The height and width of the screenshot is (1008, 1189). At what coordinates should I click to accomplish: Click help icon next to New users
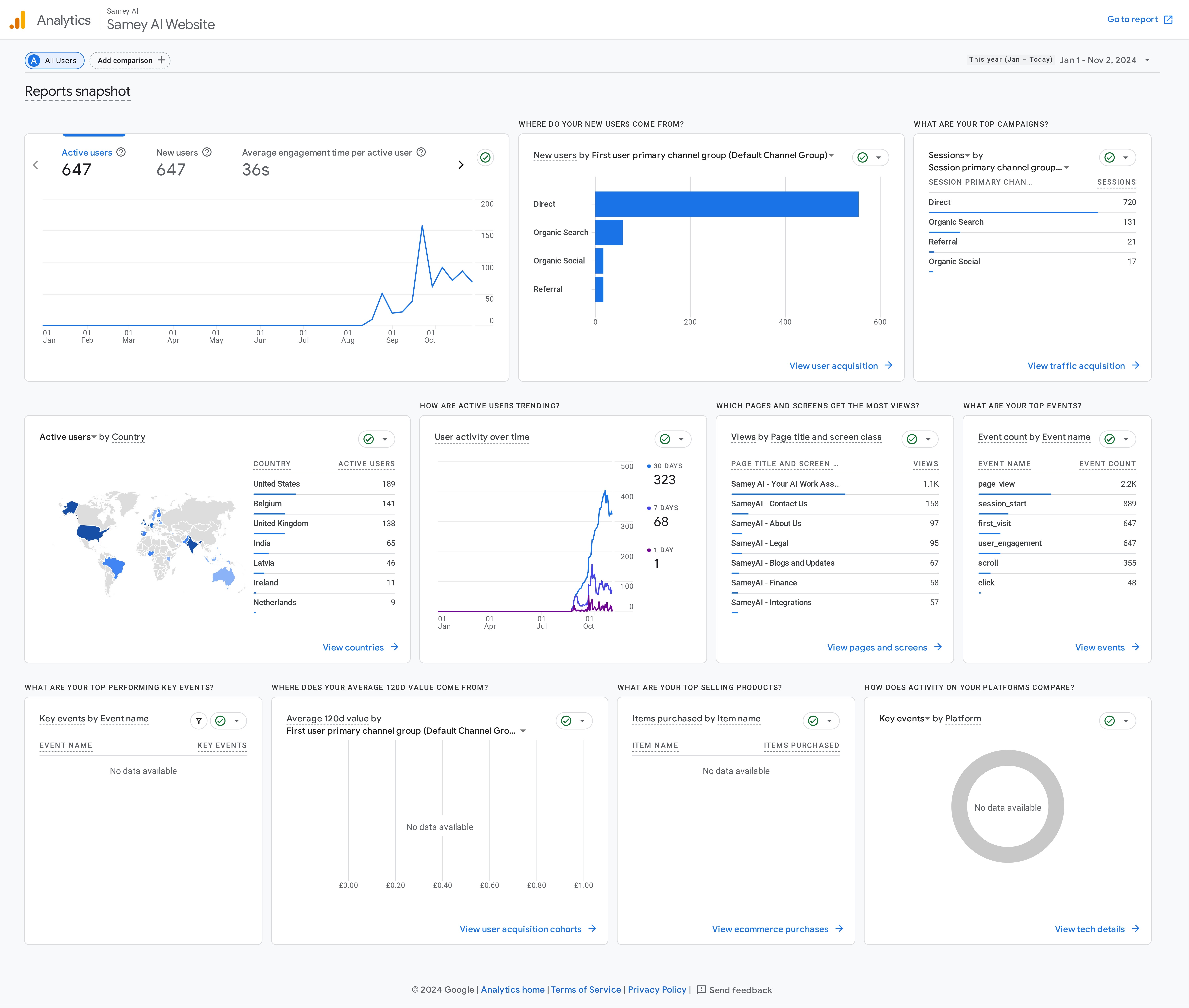[x=207, y=152]
